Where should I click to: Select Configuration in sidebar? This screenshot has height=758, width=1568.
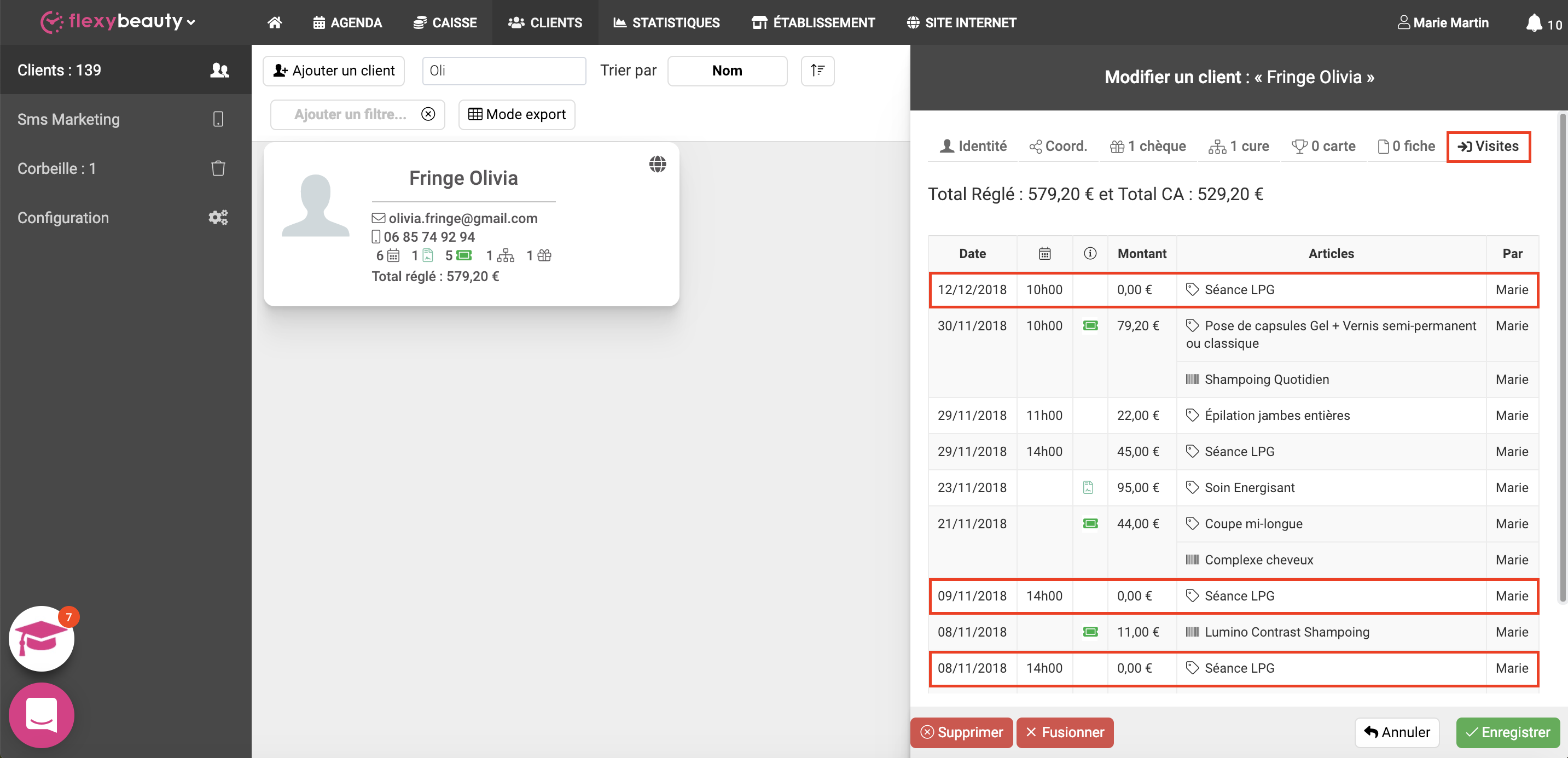click(125, 218)
